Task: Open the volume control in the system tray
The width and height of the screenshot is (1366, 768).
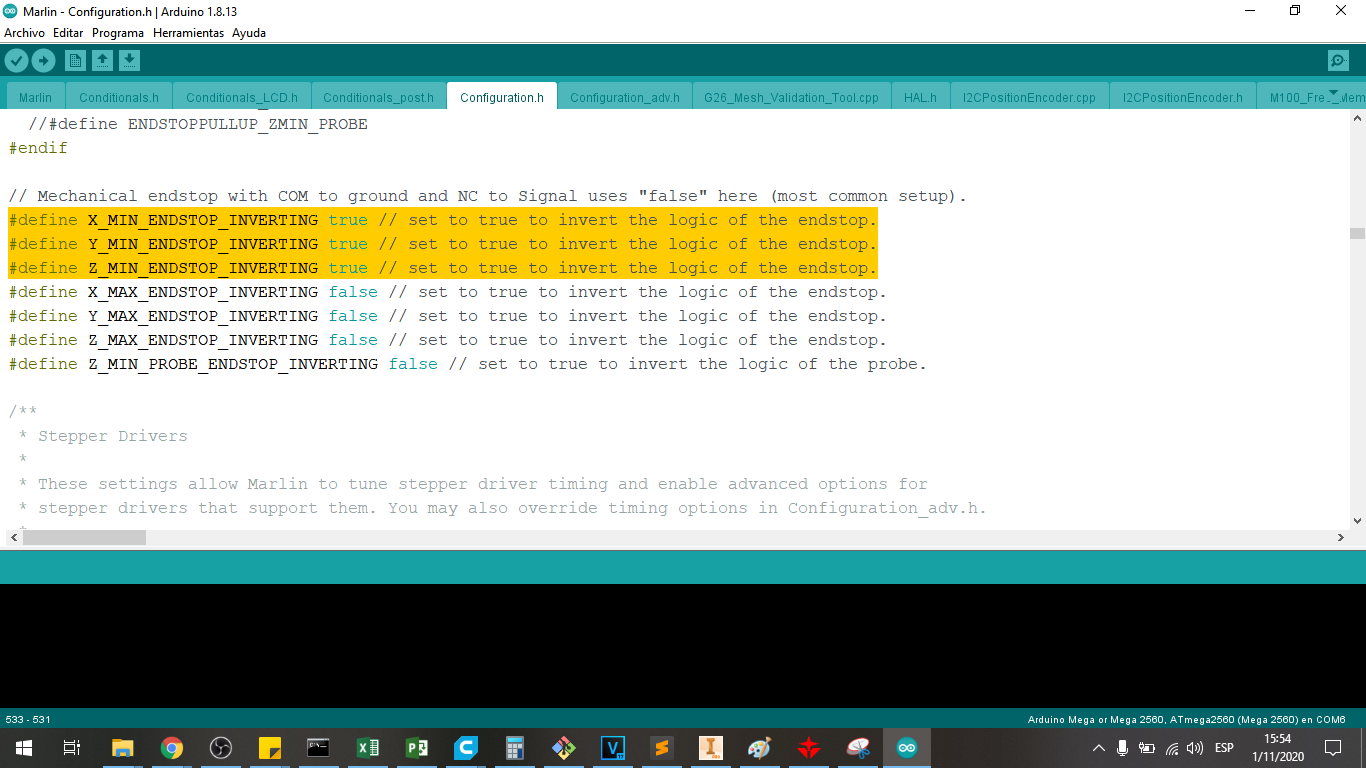Action: pos(1195,748)
